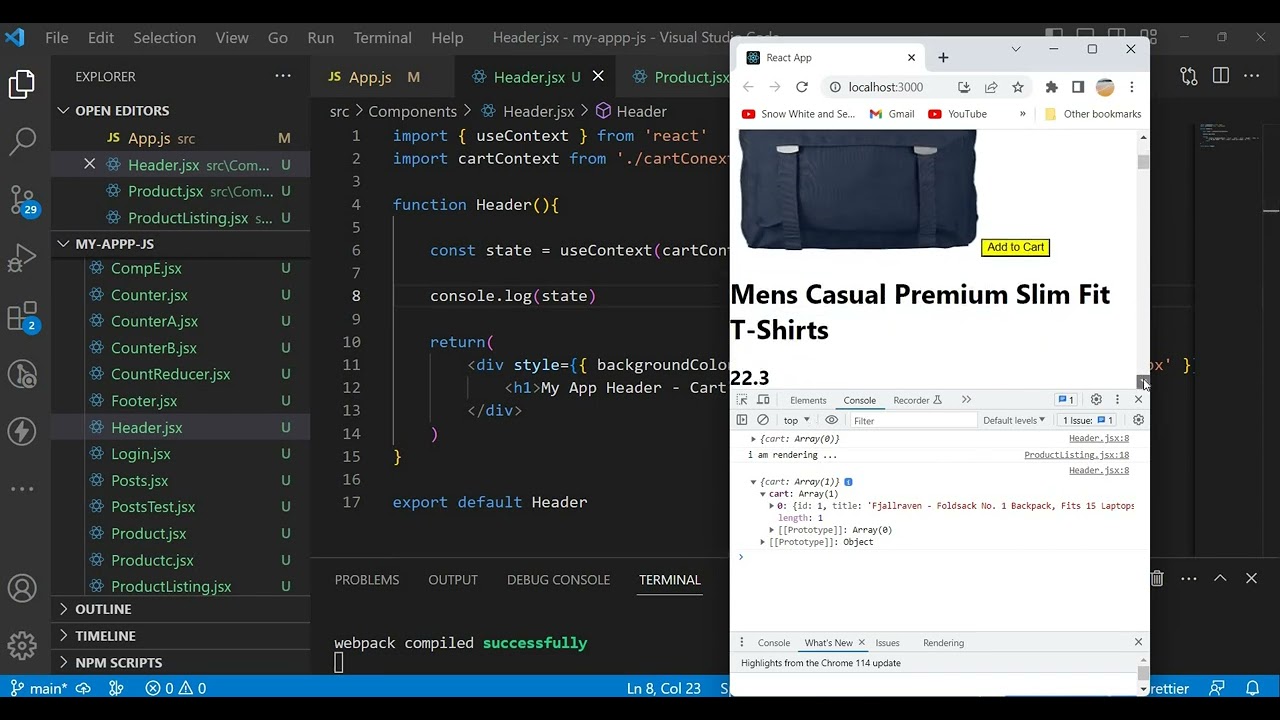
Task: Toggle device toolbar in DevTools
Action: [763, 400]
